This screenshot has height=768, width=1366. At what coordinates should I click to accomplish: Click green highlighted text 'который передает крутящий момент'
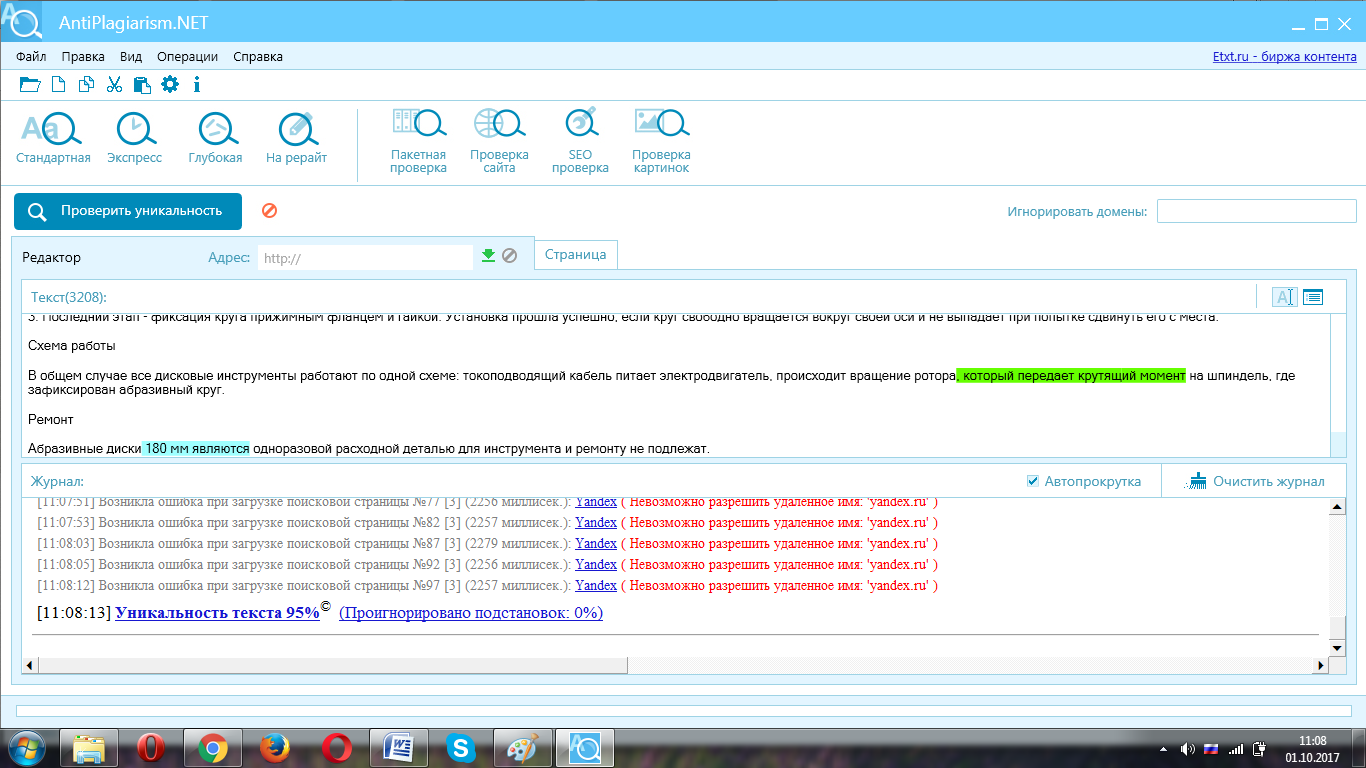(1071, 376)
